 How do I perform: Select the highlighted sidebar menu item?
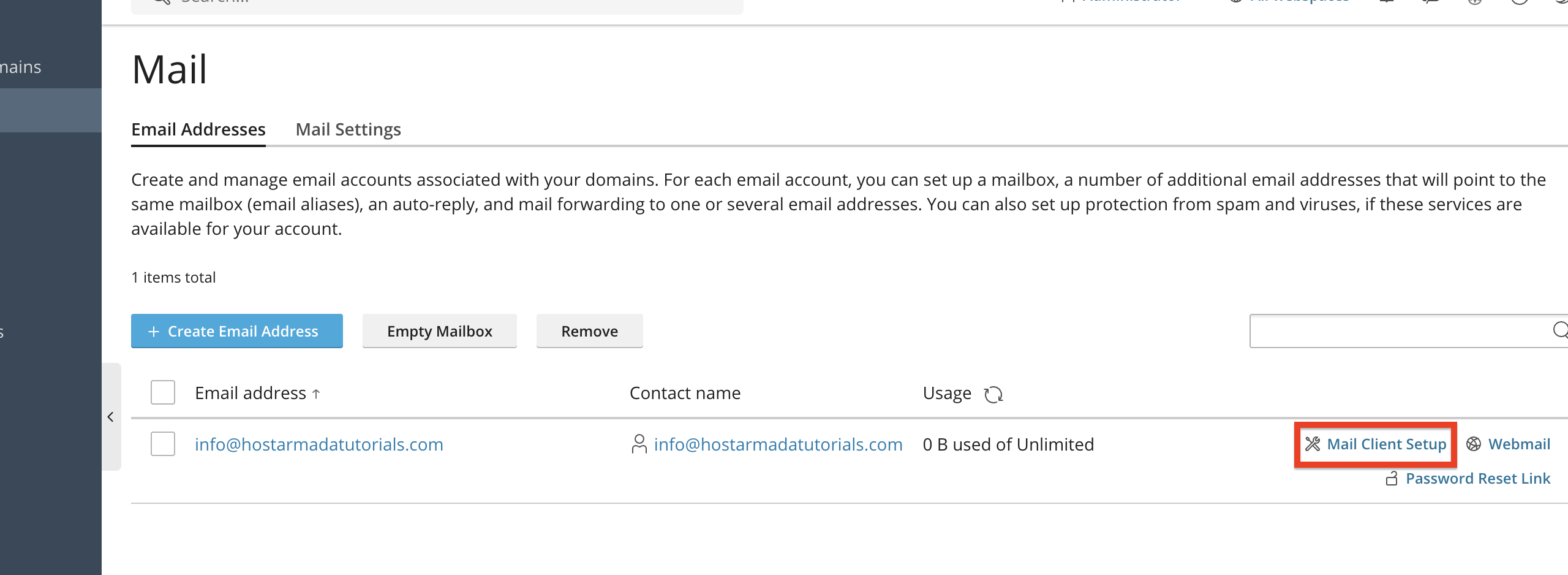[x=51, y=110]
